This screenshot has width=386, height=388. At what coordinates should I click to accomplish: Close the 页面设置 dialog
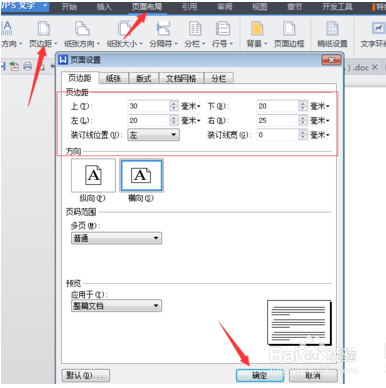tap(331, 60)
